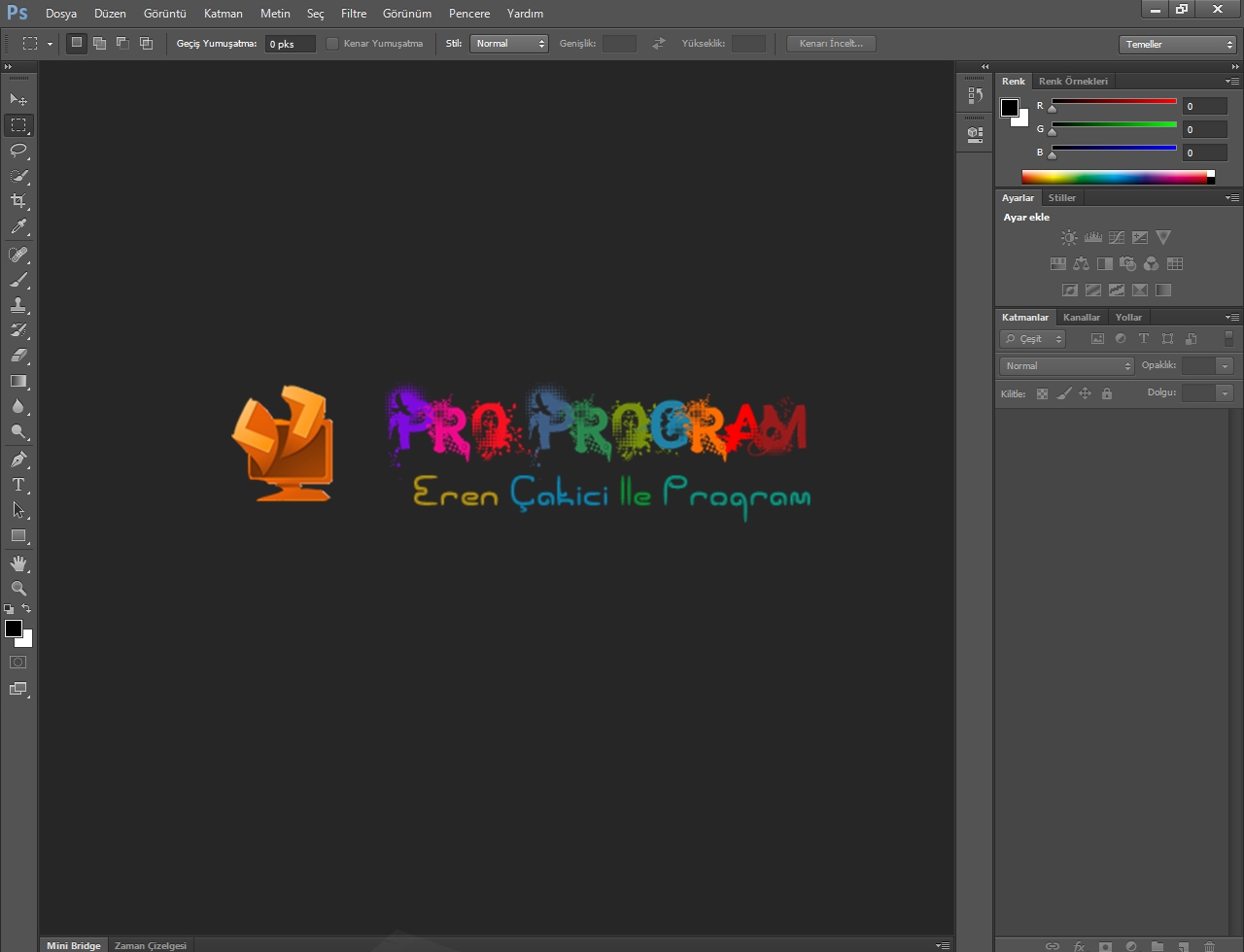
Task: Select the Quick Selection tool
Action: (18, 176)
